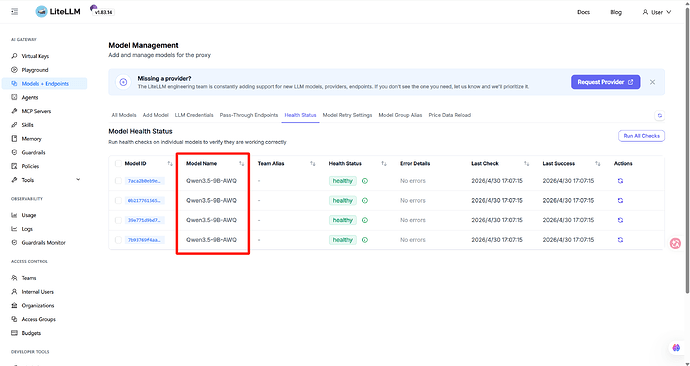
Task: Click the green play icon in the 7aca2b0 row
Action: [365, 181]
